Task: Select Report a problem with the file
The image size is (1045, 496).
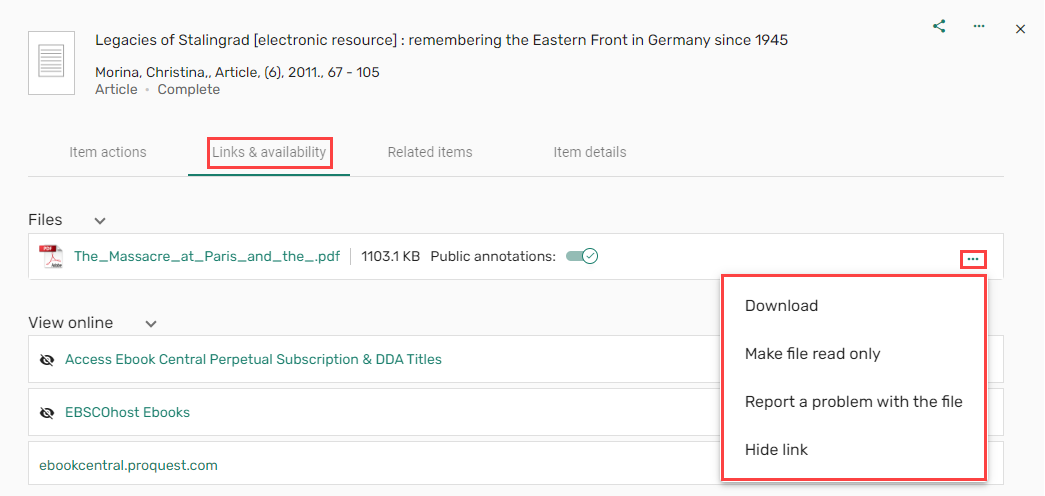Action: tap(853, 402)
